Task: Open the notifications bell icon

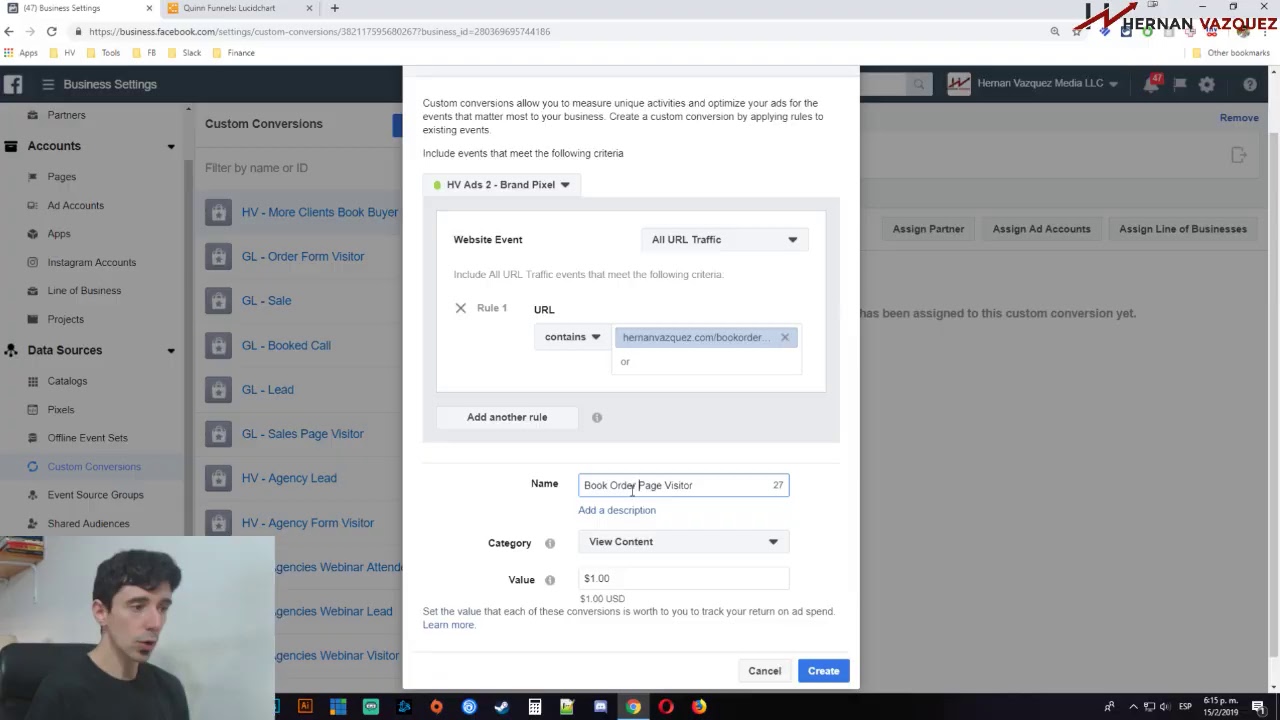Action: (x=1151, y=85)
